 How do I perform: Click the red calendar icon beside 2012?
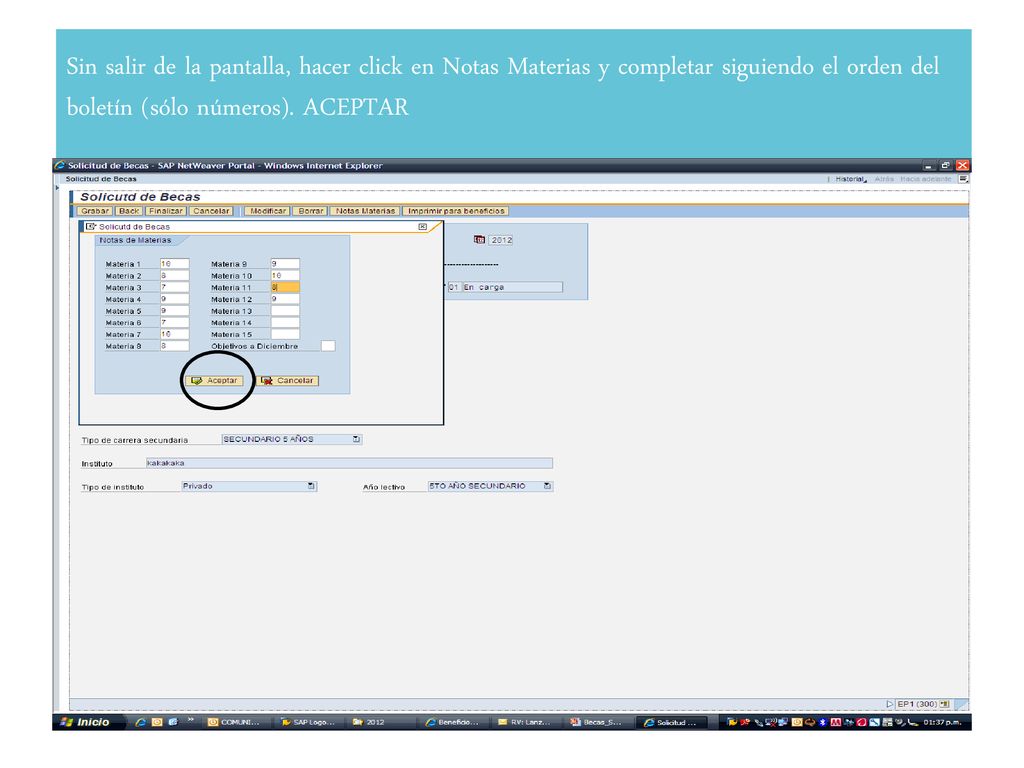479,240
